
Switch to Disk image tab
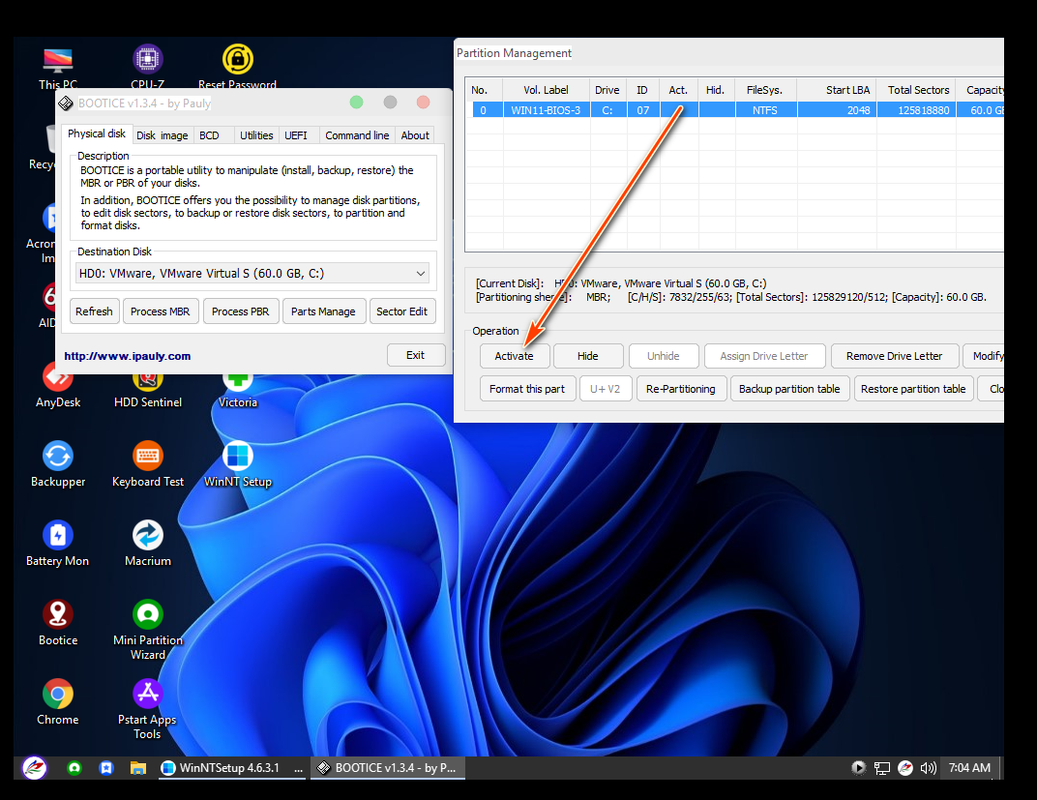162,136
